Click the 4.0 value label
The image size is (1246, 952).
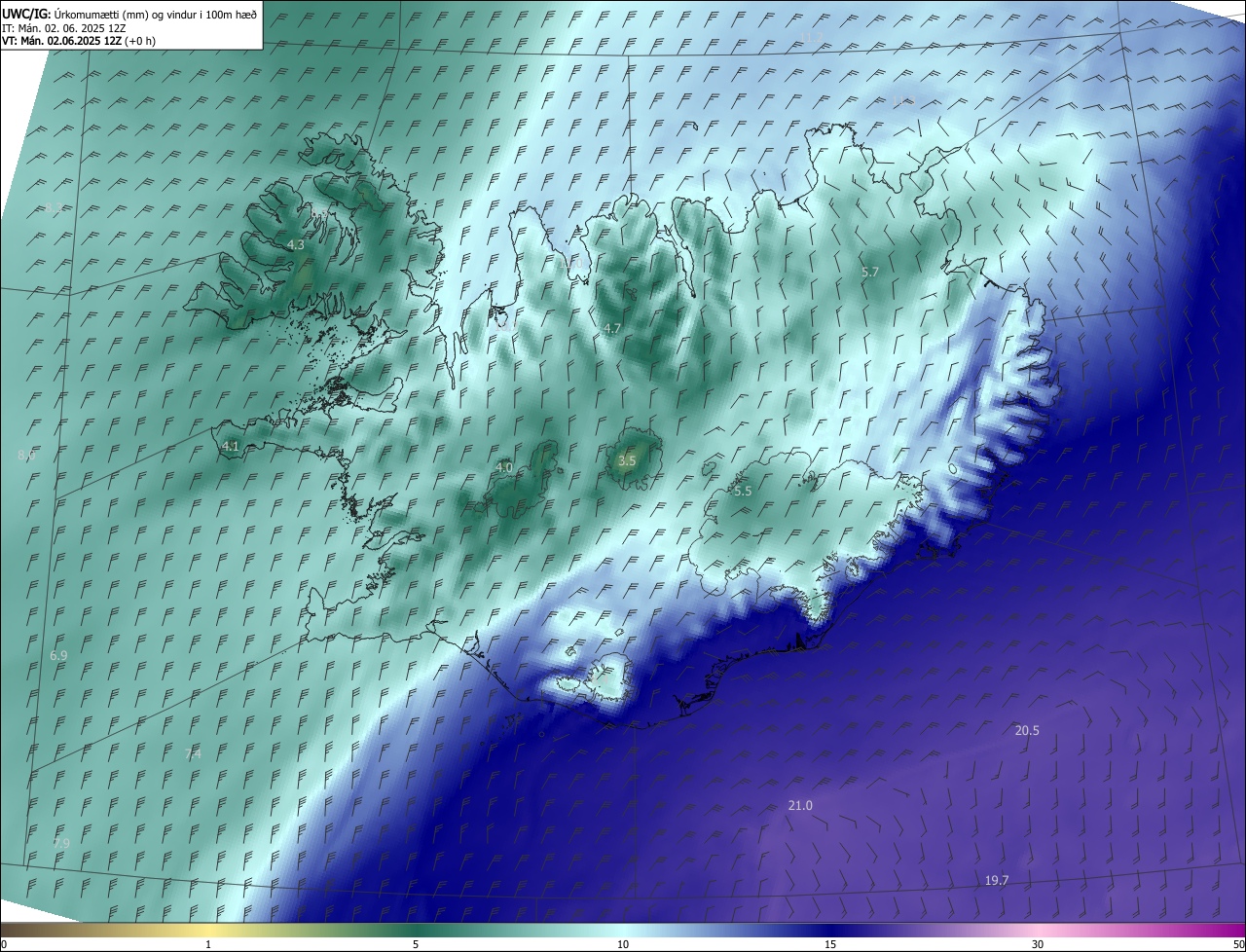pyautogui.click(x=504, y=467)
